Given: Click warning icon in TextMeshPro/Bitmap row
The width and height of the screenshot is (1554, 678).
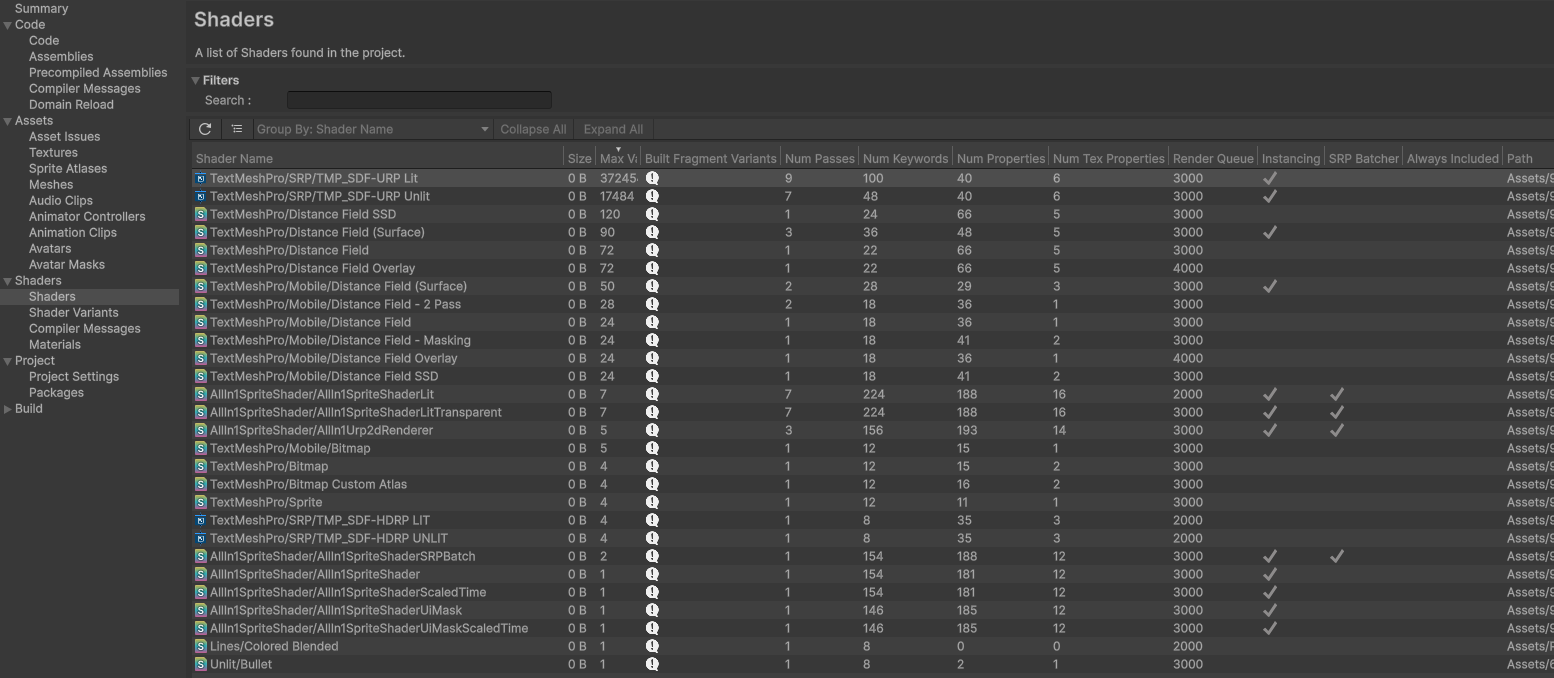Looking at the screenshot, I should point(652,466).
